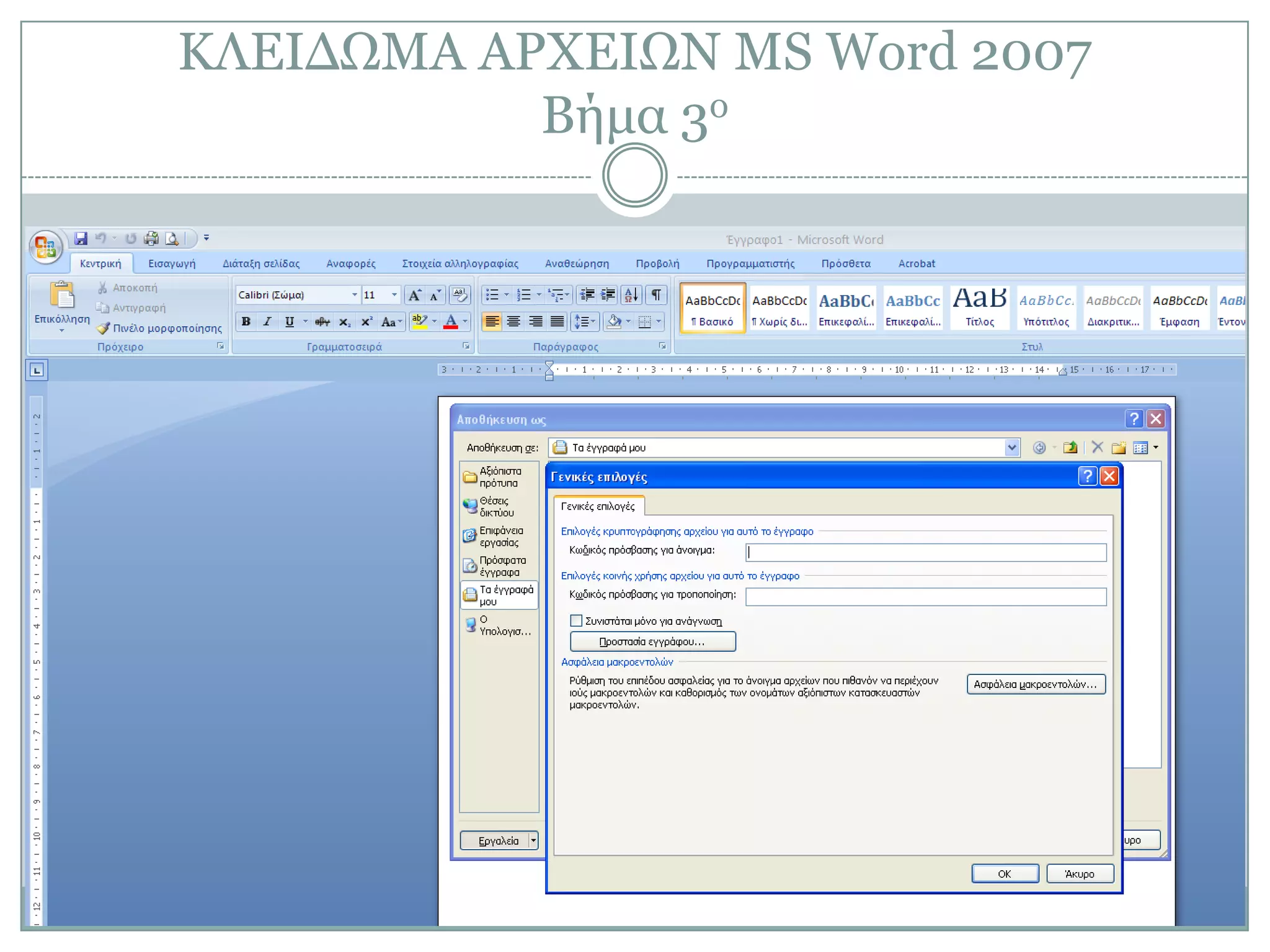Viewport: 1270px width, 952px height.
Task: Open the Acrobat ribbon tab
Action: (x=917, y=263)
